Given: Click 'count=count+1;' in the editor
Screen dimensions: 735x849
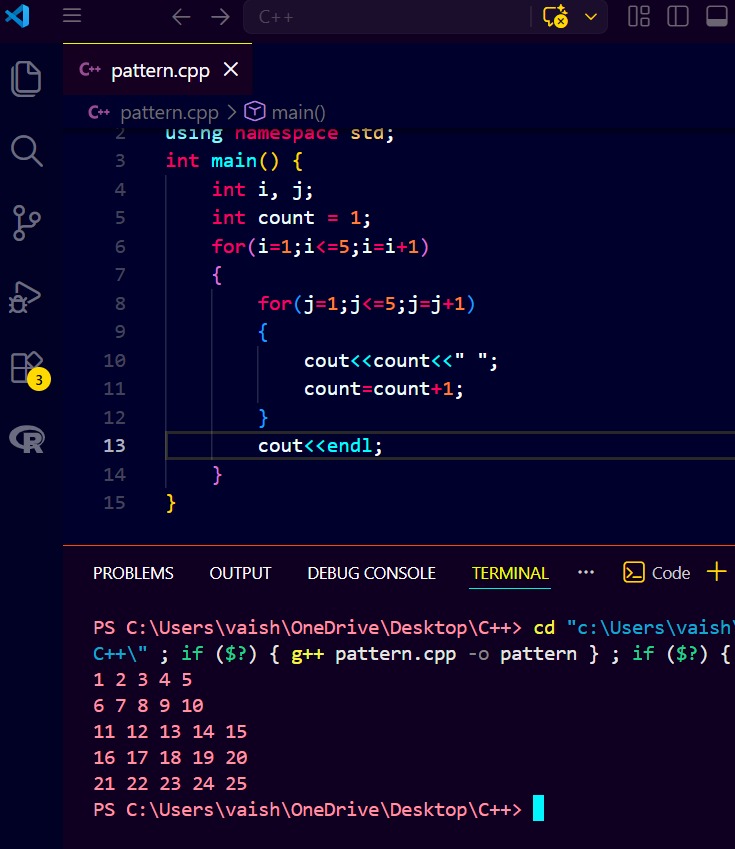Looking at the screenshot, I should [x=383, y=389].
